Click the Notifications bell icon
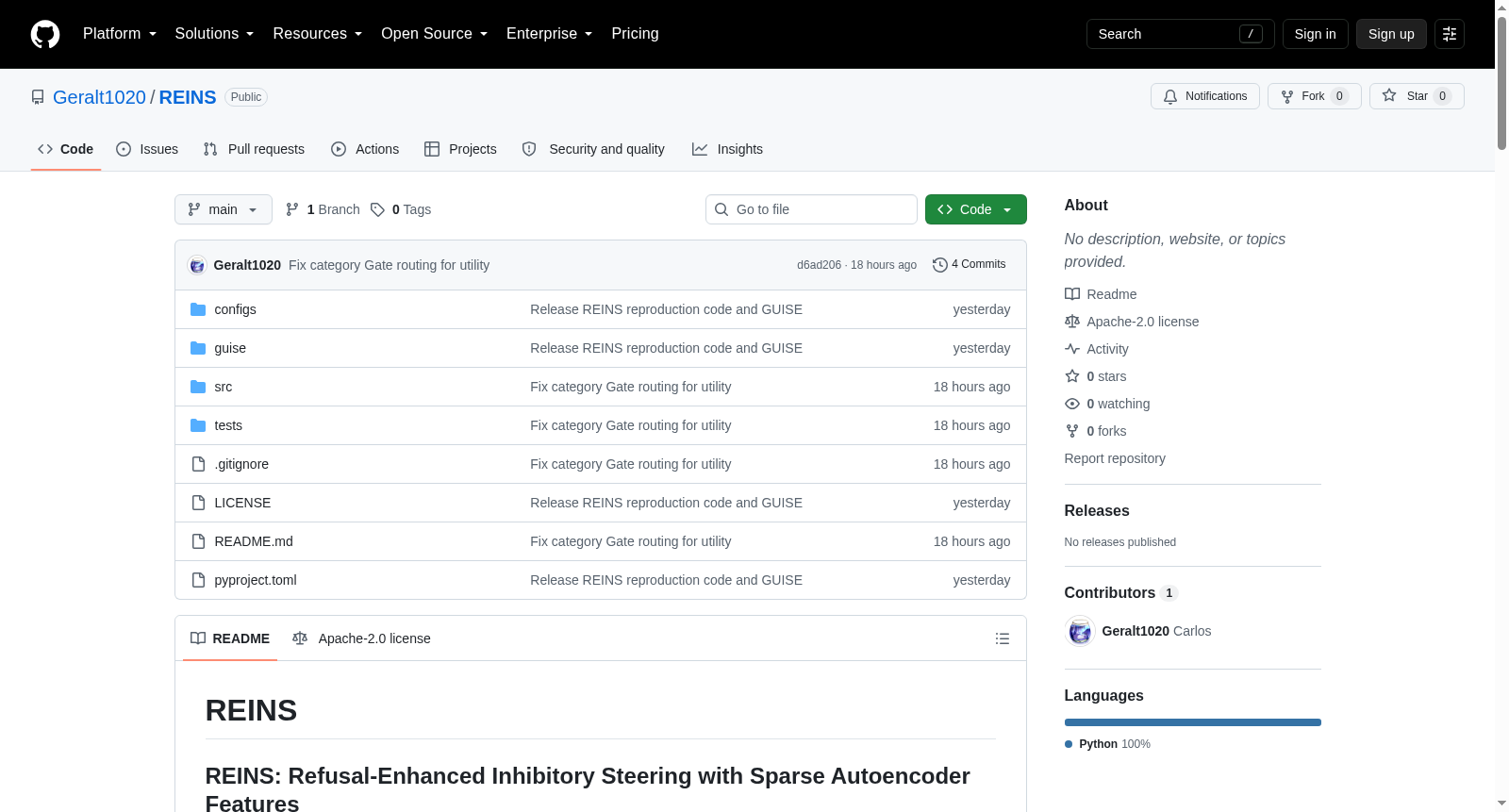Viewport: 1509px width, 812px height. pos(1170,96)
